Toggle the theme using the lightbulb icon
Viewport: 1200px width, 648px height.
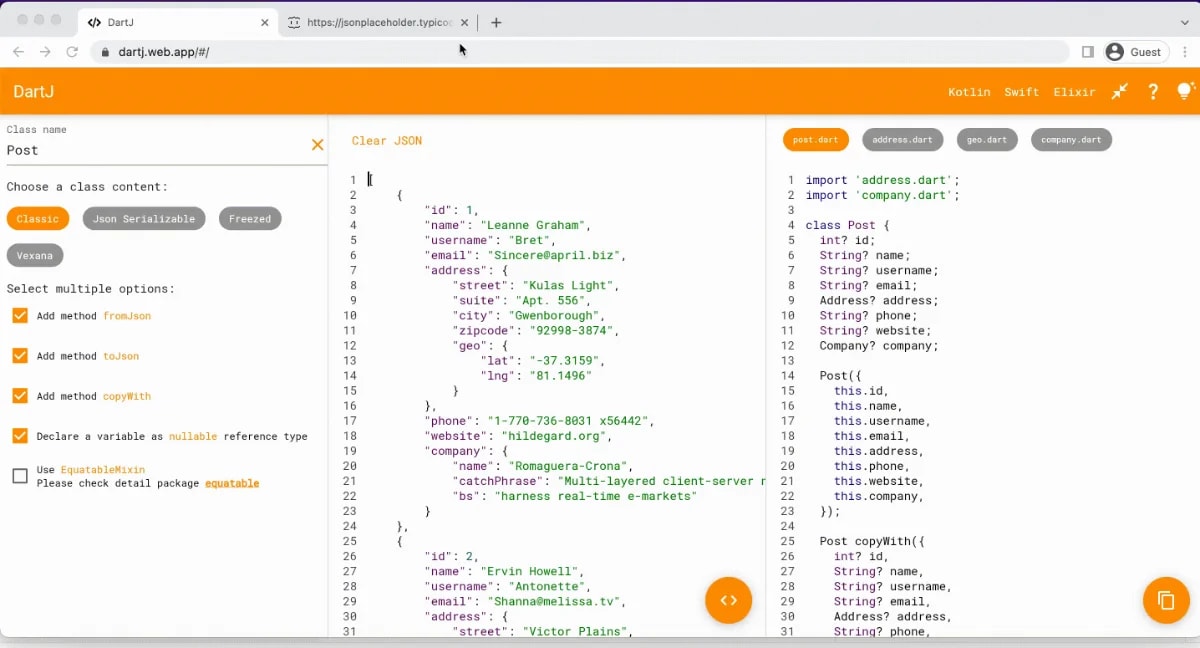pos(1185,91)
